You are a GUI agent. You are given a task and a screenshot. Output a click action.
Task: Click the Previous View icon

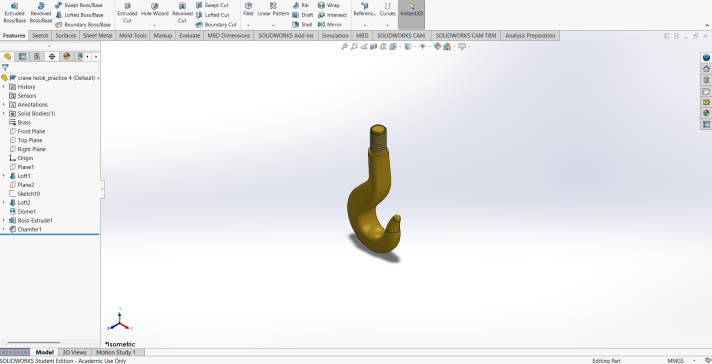click(364, 46)
